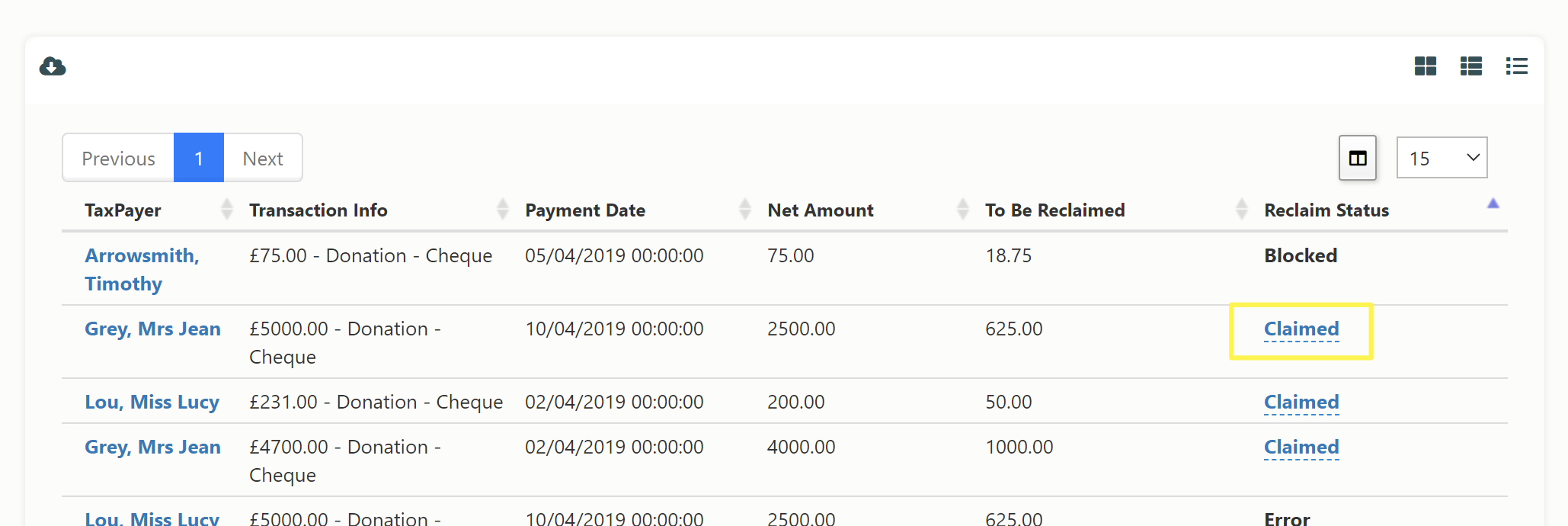1568x526 pixels.
Task: Click payment date 05/04/2019 00:00:00
Action: coord(614,256)
